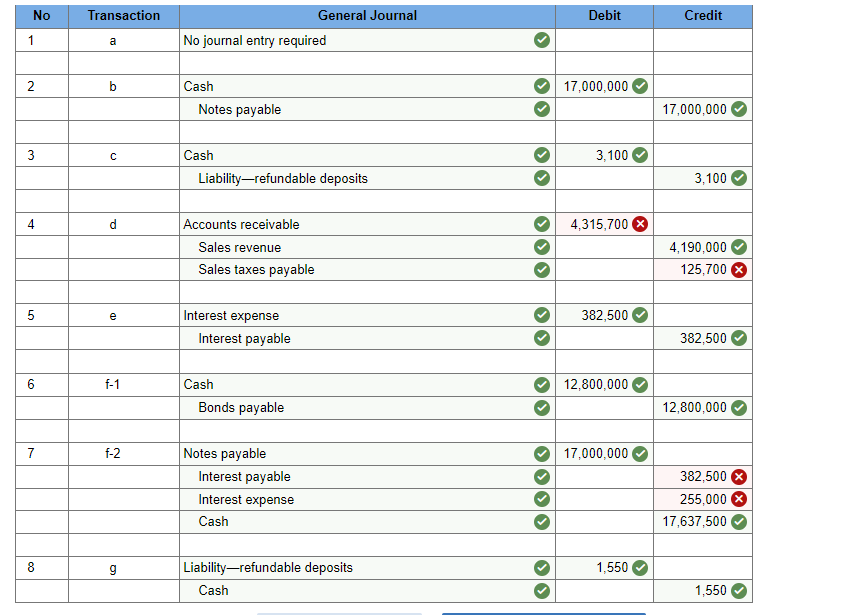
Task: Click green check beside debit 1,550
Action: 640,568
